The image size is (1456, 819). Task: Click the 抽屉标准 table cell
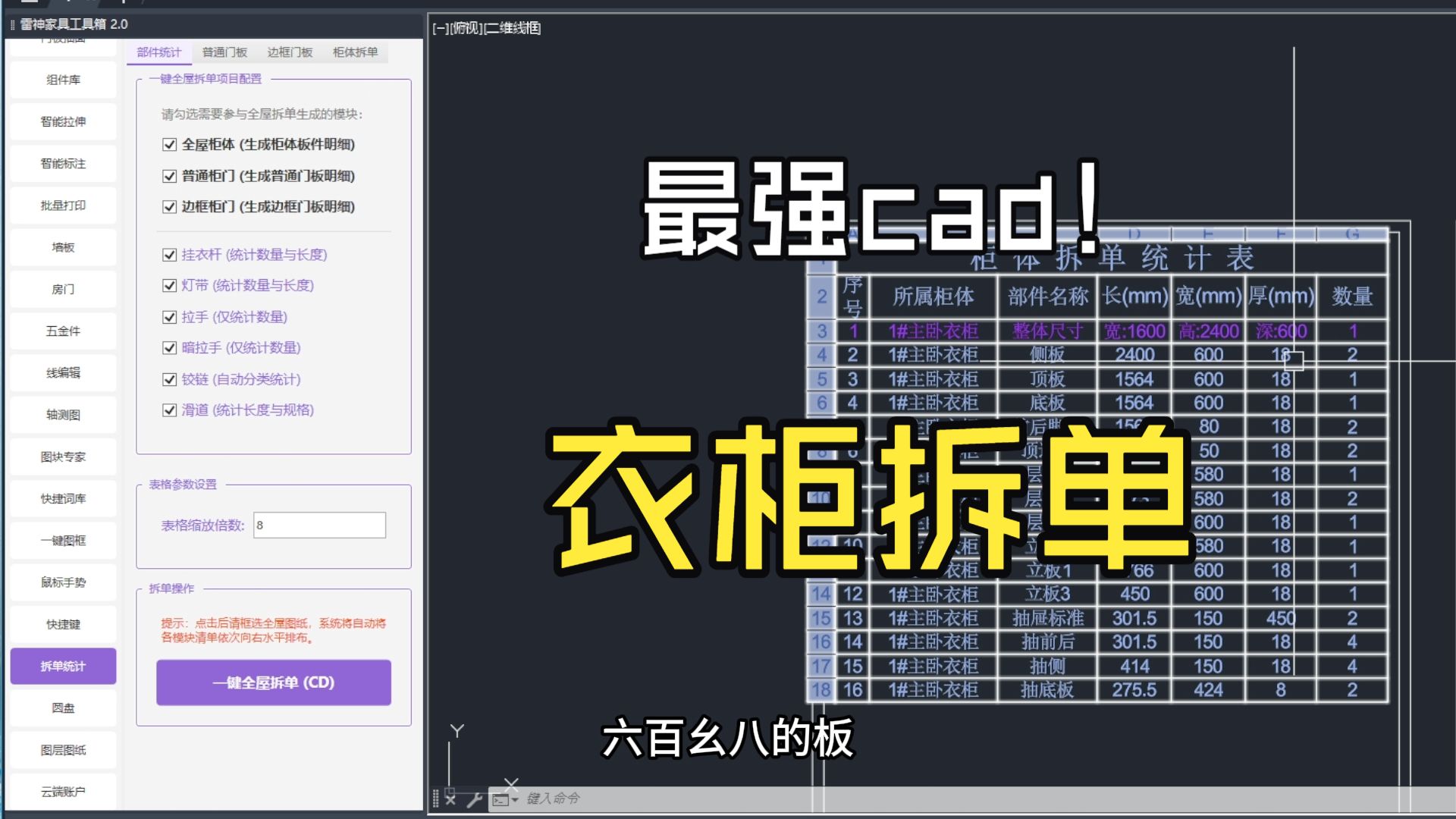coord(1047,618)
